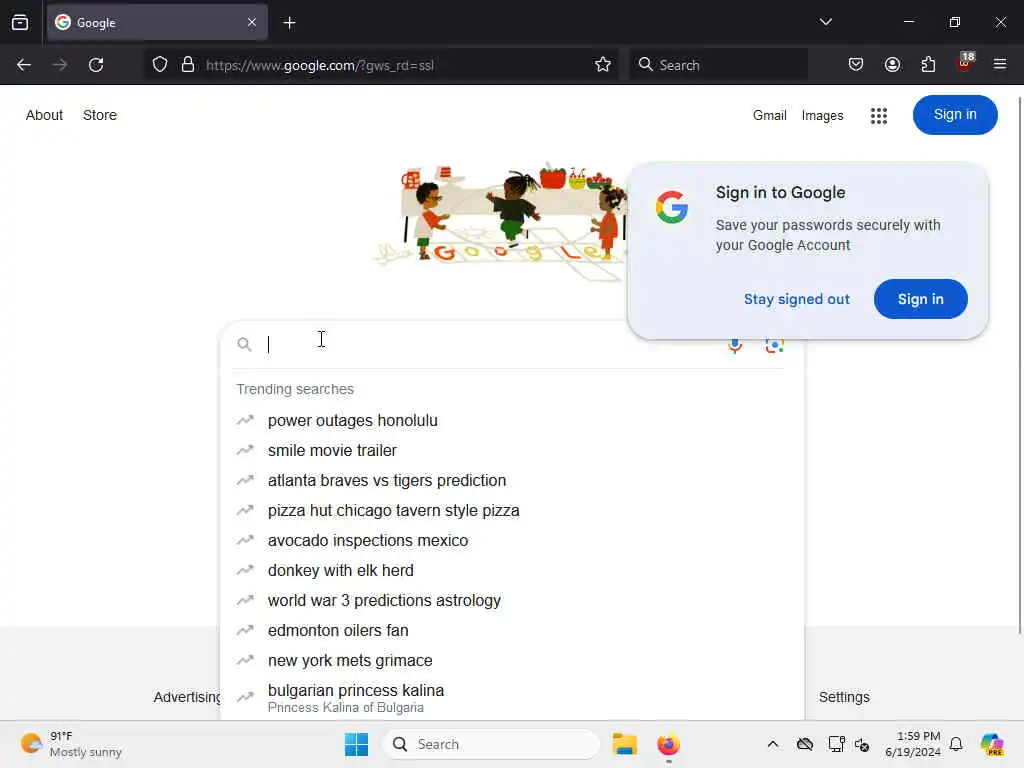The height and width of the screenshot is (768, 1024).
Task: Open the weather widget on taskbar
Action: [71, 744]
